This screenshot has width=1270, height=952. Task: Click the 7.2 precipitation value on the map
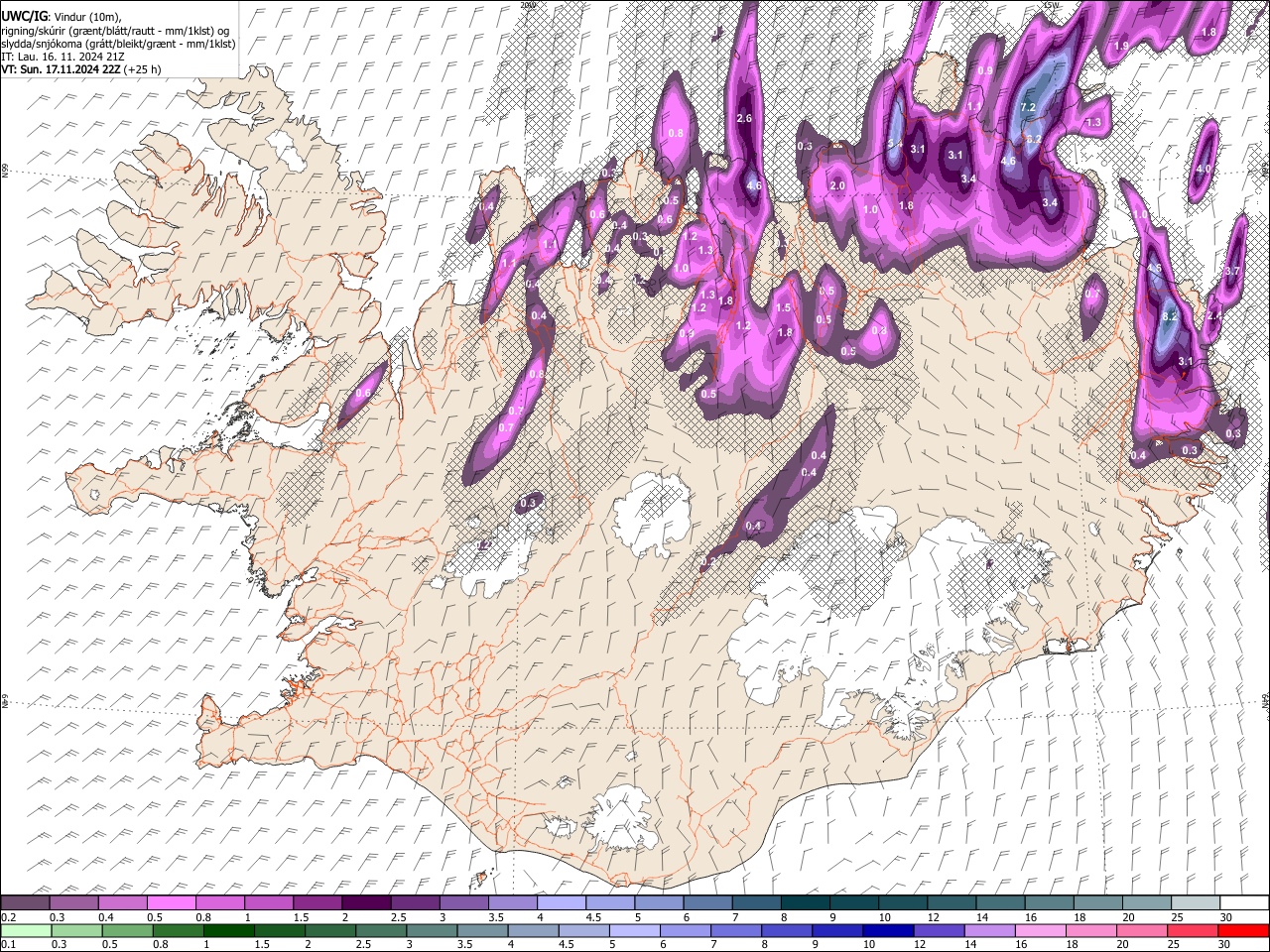[1028, 107]
